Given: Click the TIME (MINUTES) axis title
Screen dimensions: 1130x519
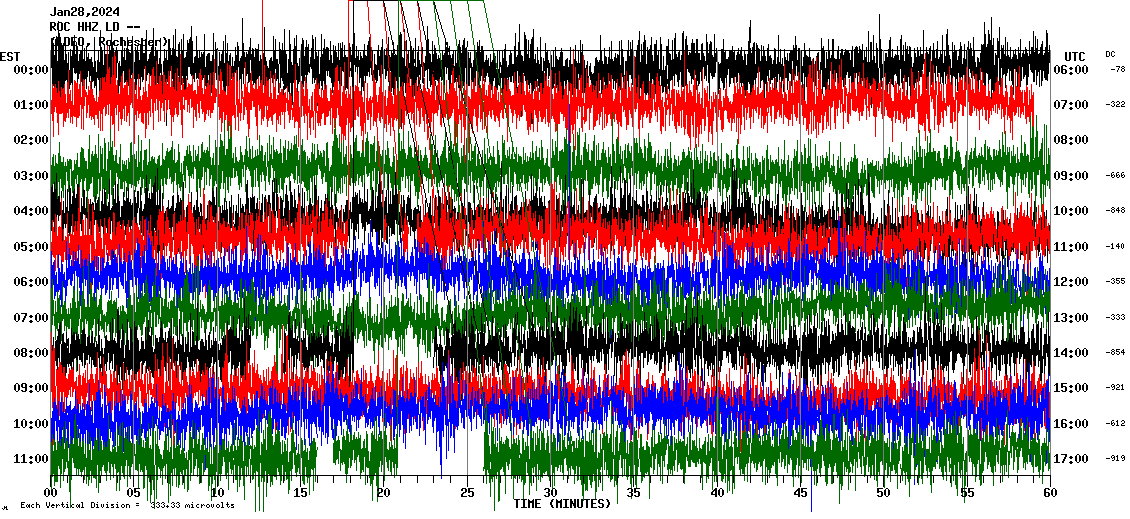Looking at the screenshot, I should [562, 504].
